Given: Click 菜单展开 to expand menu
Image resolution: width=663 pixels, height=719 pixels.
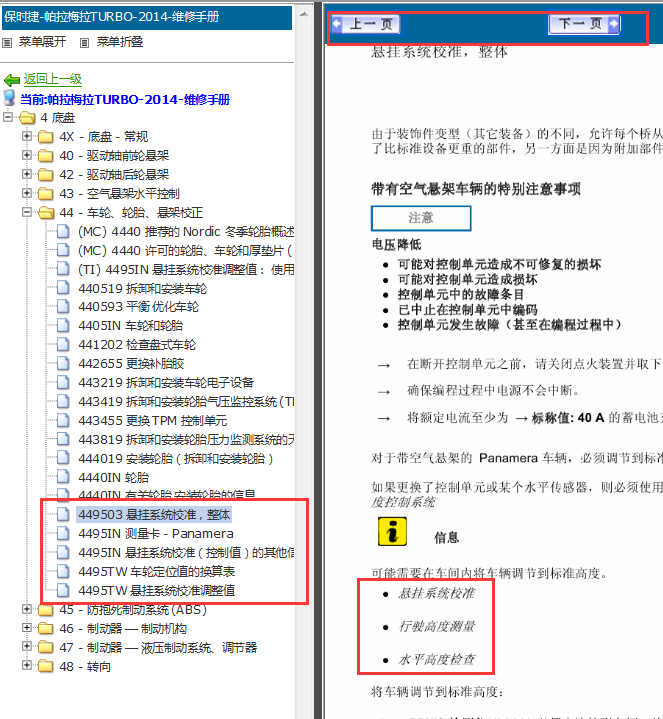Looking at the screenshot, I should pyautogui.click(x=42, y=42).
